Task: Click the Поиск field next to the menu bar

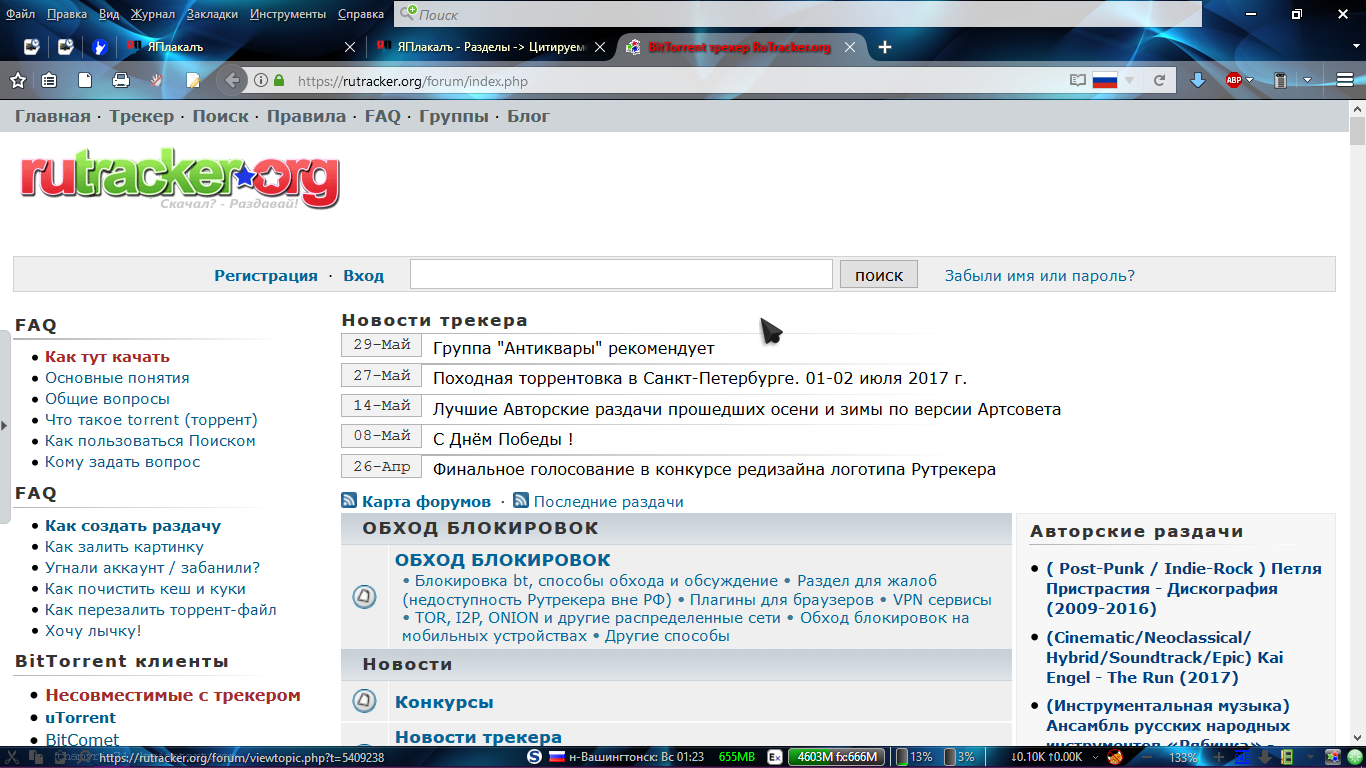Action: click(798, 15)
